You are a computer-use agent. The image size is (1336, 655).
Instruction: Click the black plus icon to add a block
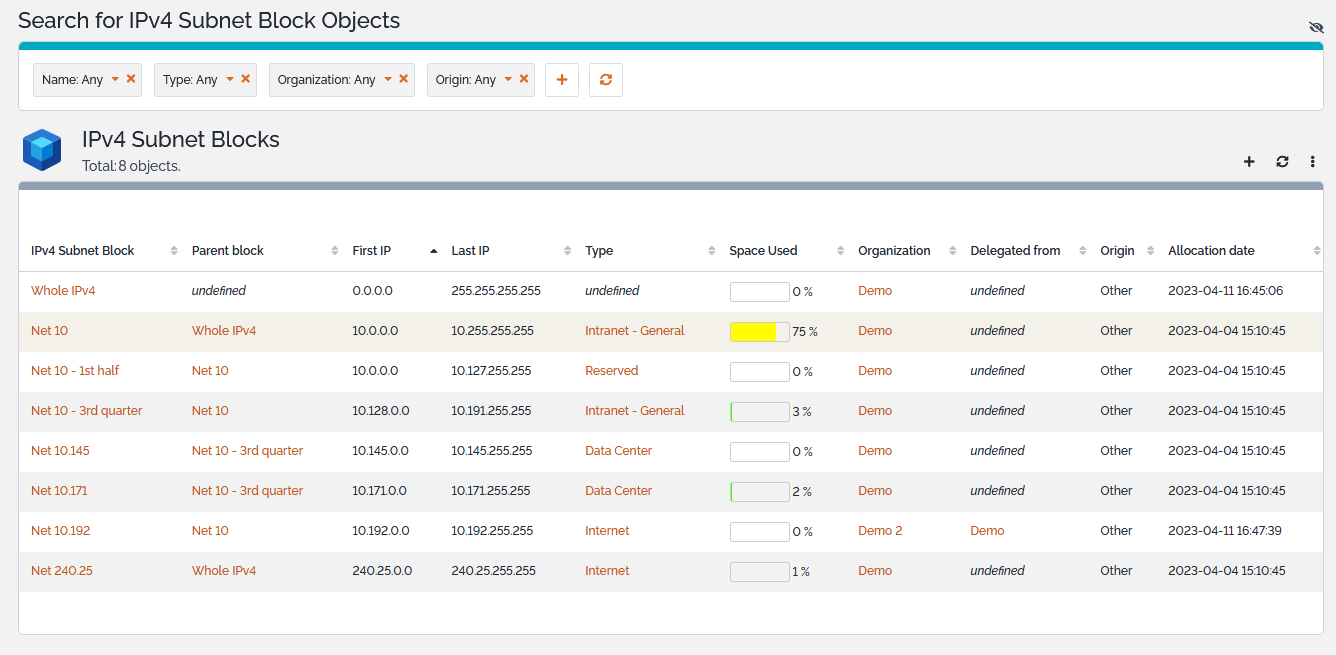[1249, 161]
